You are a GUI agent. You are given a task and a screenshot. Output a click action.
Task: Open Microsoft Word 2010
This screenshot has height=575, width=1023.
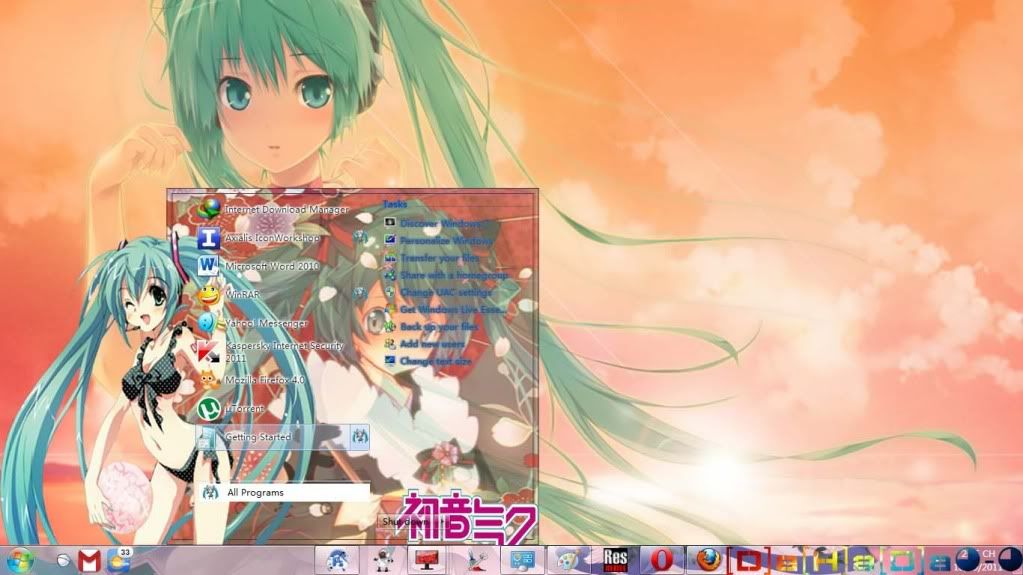pos(270,266)
